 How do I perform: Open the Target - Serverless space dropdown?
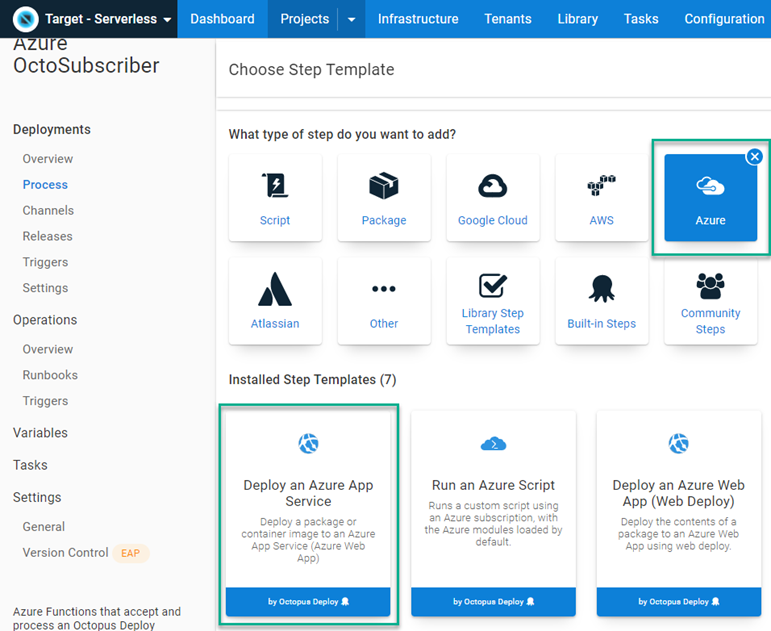(x=108, y=19)
